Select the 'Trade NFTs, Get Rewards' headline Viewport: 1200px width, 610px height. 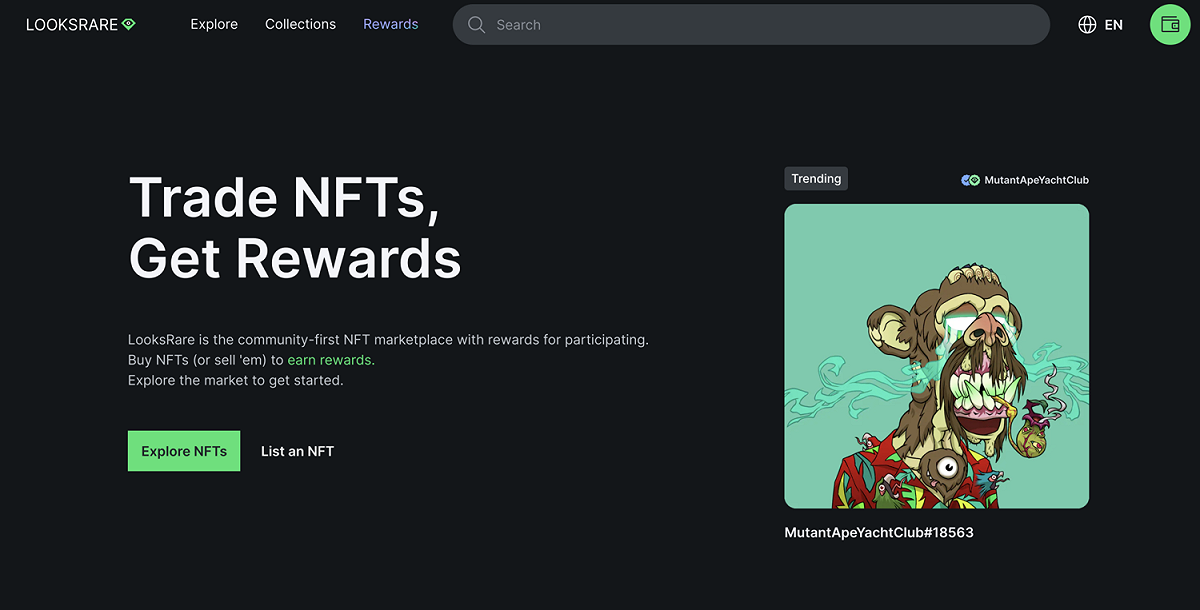(295, 227)
